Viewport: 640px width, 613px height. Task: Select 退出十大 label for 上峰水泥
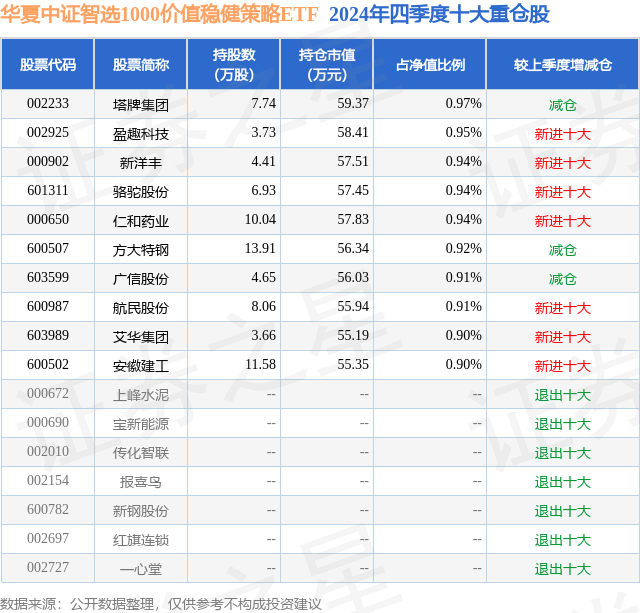(563, 395)
